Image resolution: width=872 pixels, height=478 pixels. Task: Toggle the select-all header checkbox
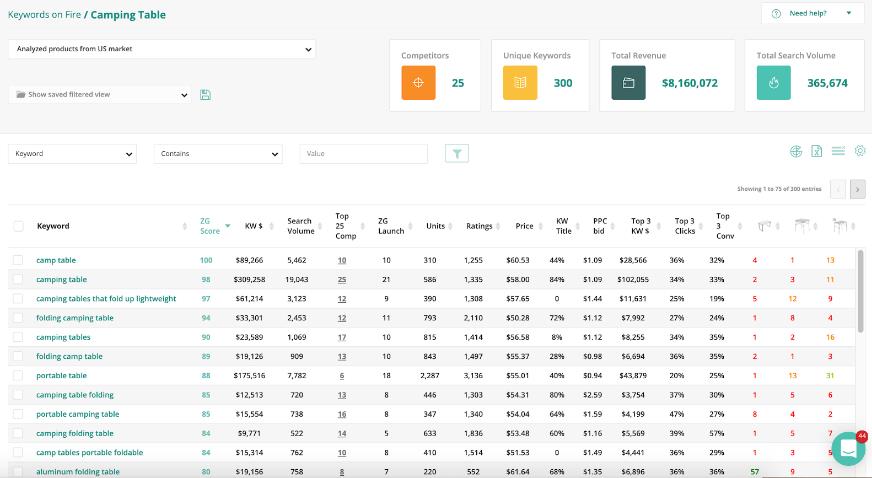[18, 226]
